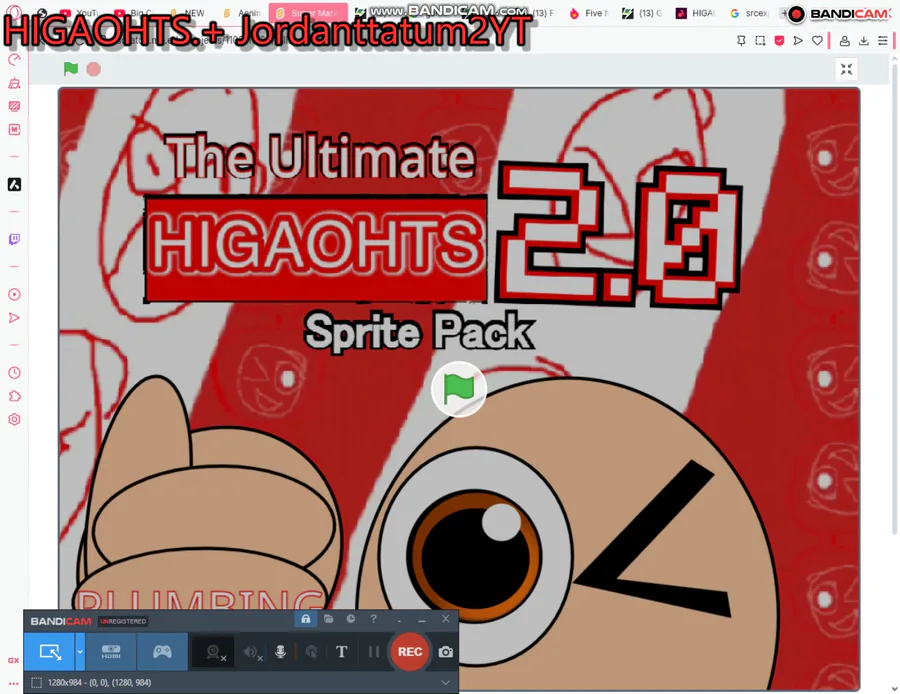Open browsing history clock in the sidebar
The width and height of the screenshot is (900, 694).
pos(14,373)
